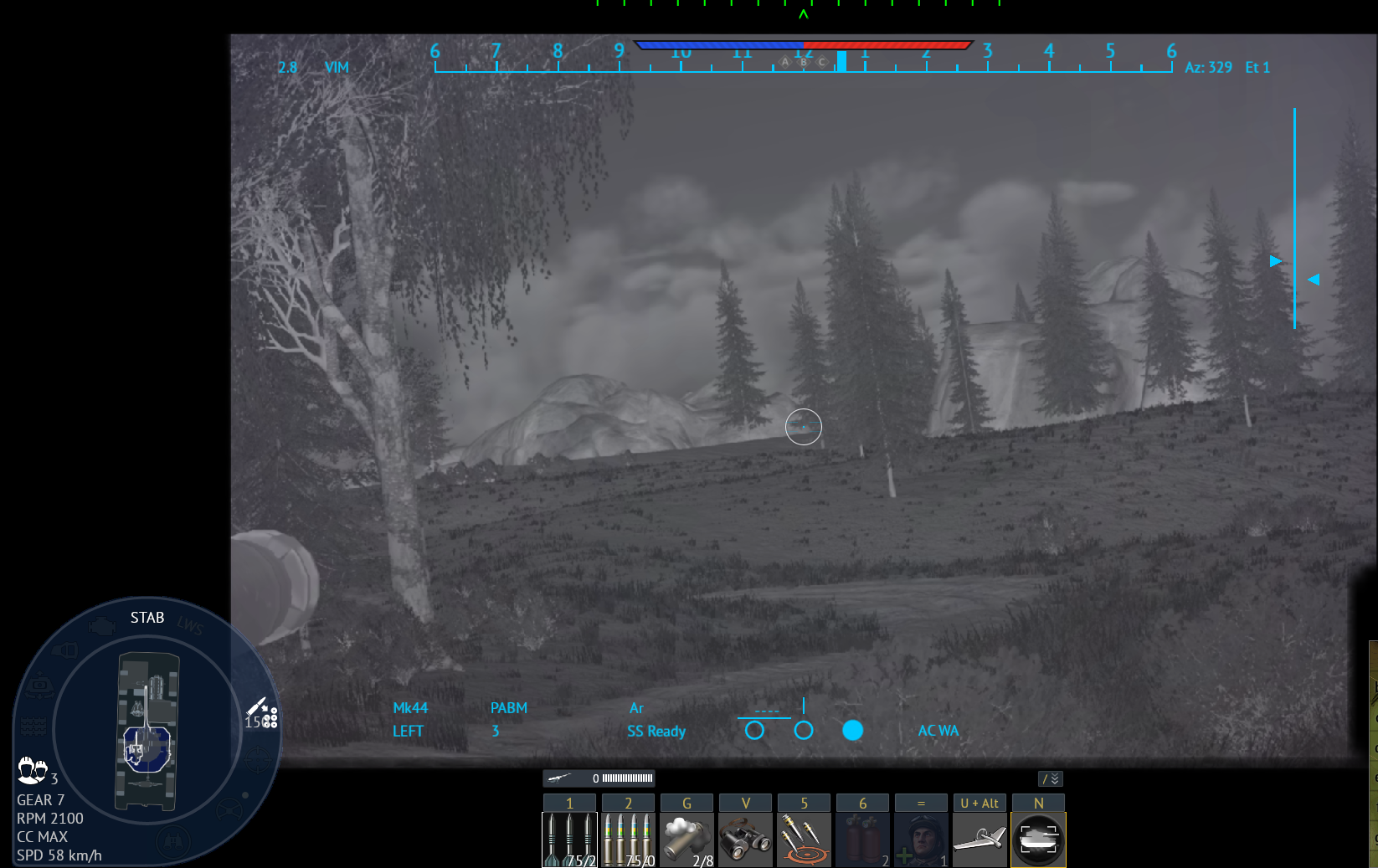Click the N hotkey label
Image resolution: width=1378 pixels, height=868 pixels.
coord(1038,803)
